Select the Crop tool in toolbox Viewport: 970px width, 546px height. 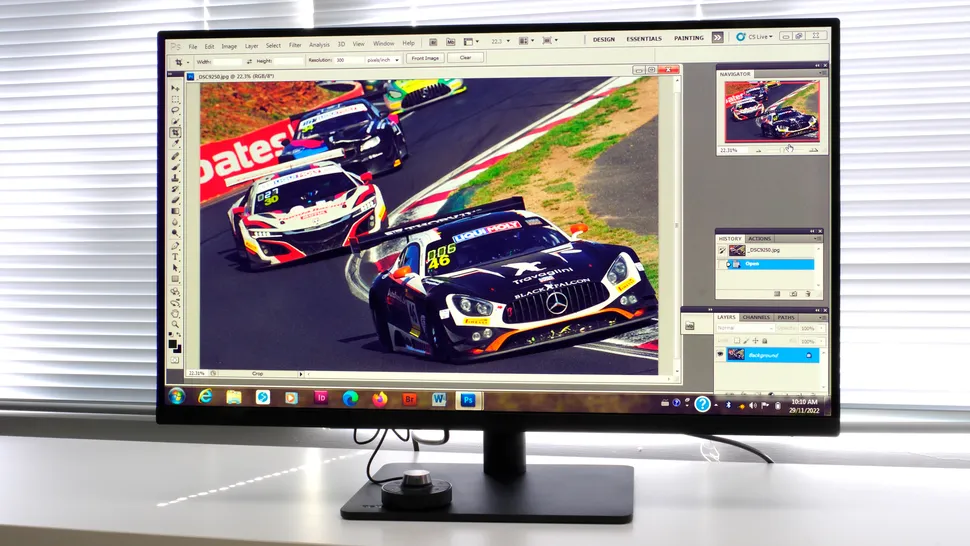(x=175, y=132)
